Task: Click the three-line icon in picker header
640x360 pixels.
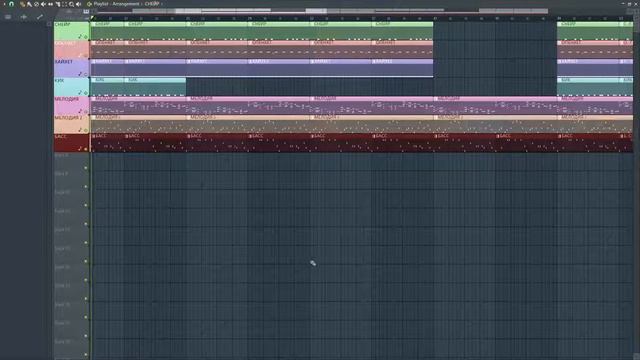Action: pyautogui.click(x=8, y=17)
